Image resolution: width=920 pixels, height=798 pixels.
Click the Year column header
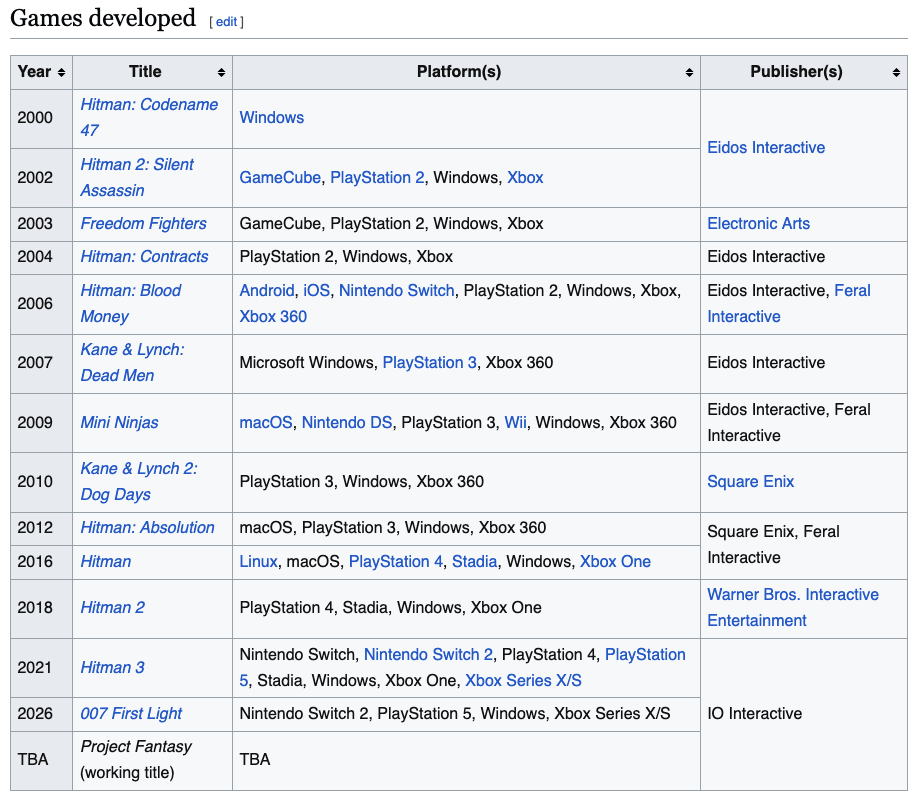click(42, 72)
